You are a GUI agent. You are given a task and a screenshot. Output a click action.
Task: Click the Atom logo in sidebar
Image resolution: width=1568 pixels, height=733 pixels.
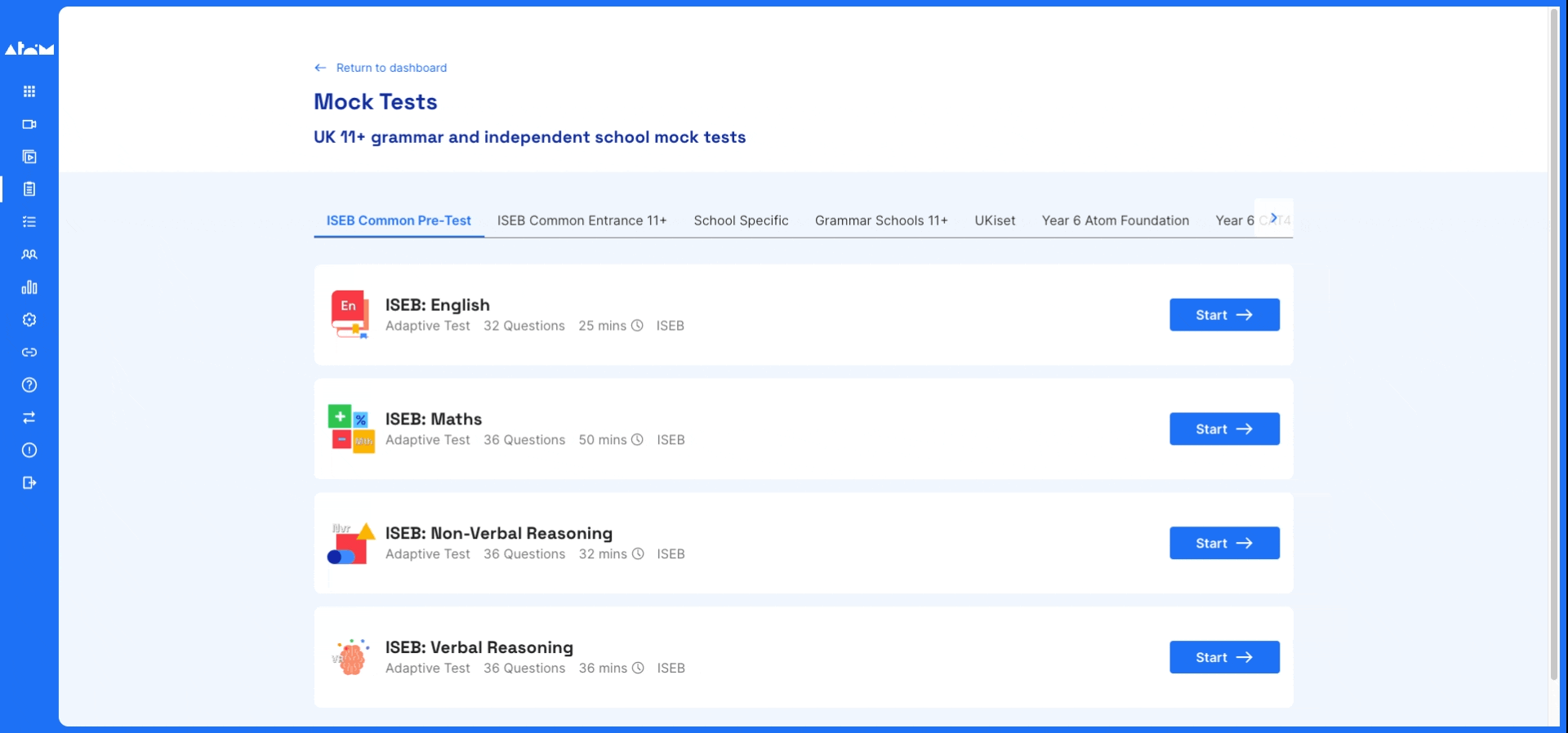coord(29,49)
